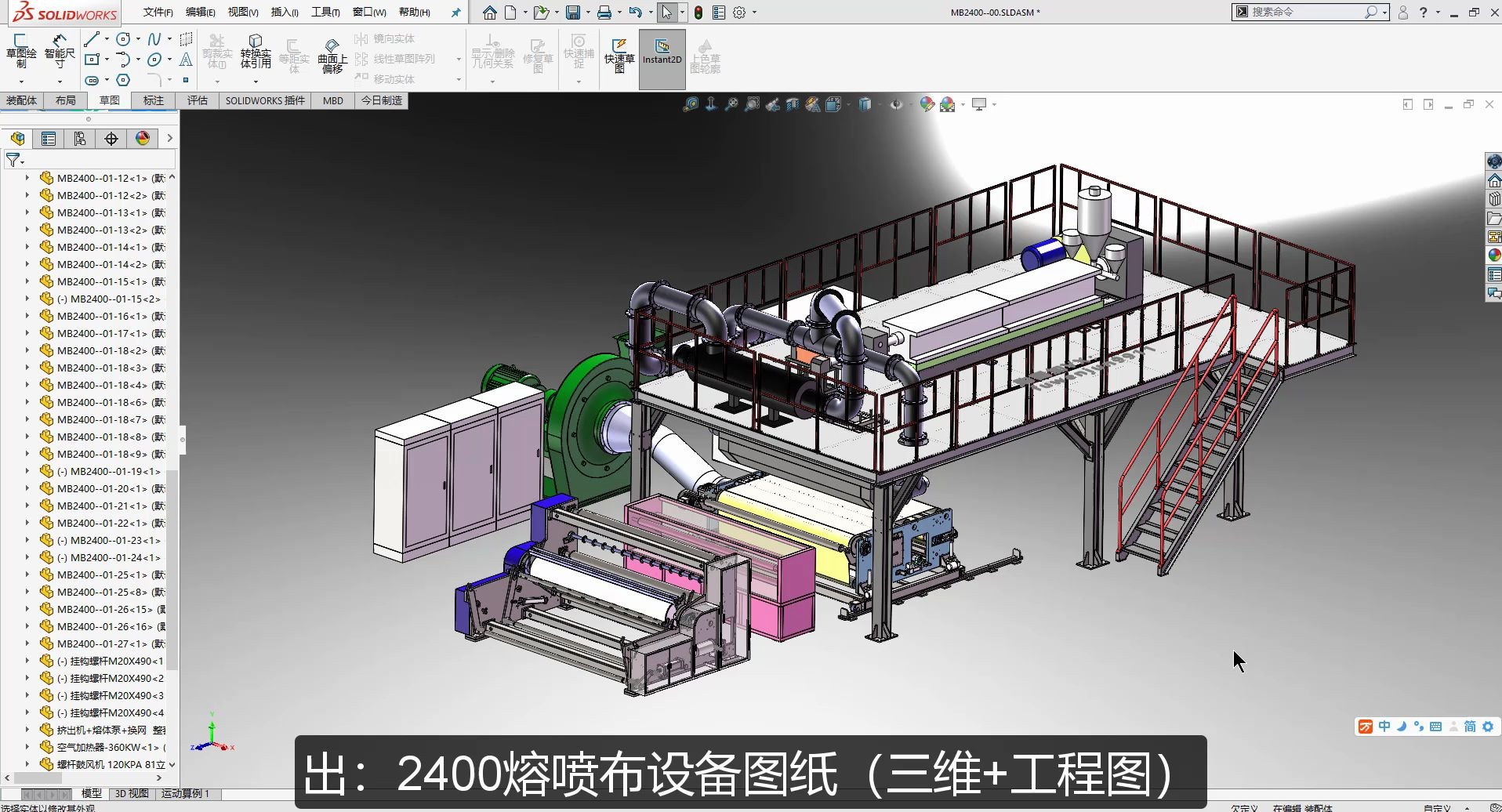
Task: Click the Print icon
Action: [604, 13]
